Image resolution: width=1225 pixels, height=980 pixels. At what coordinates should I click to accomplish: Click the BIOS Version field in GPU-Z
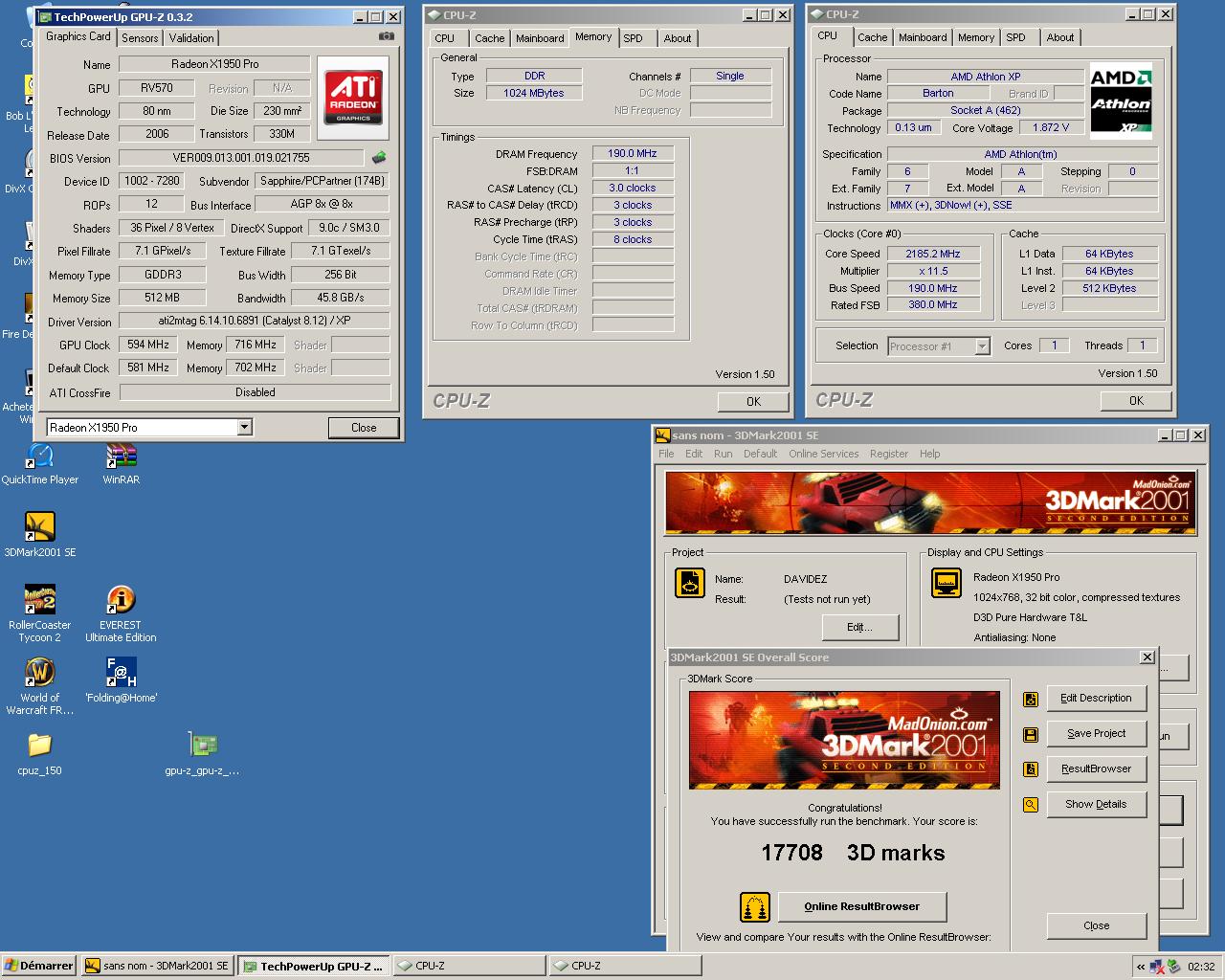(241, 158)
